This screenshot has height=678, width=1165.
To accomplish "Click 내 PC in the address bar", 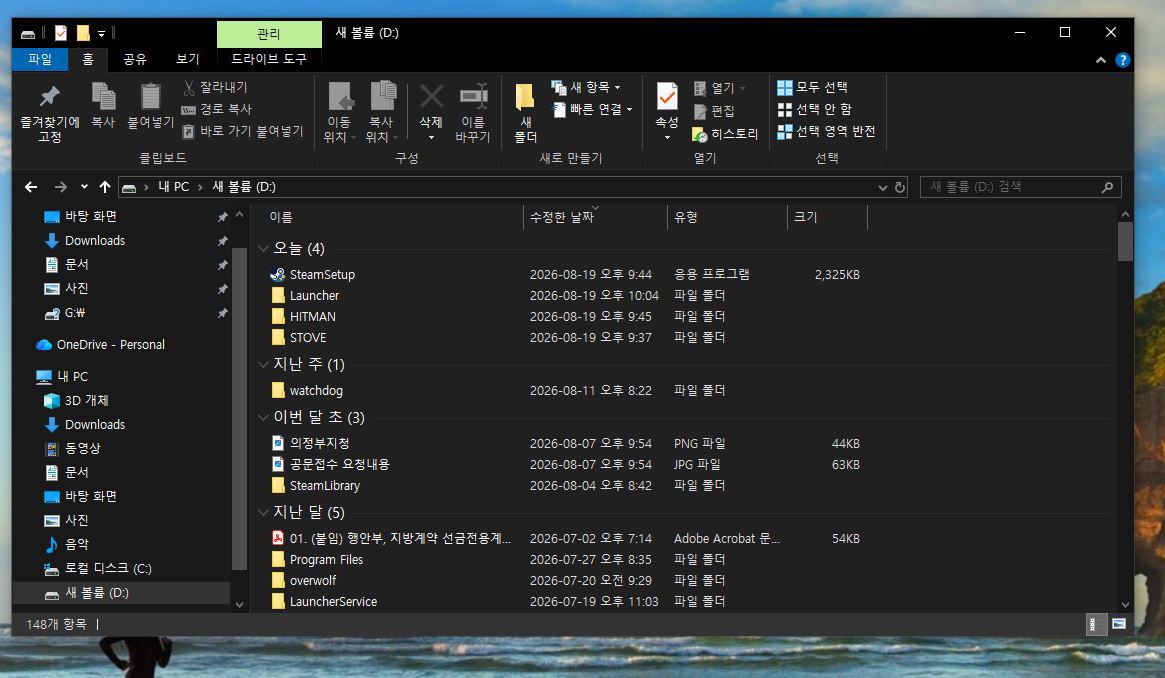I will click(174, 187).
